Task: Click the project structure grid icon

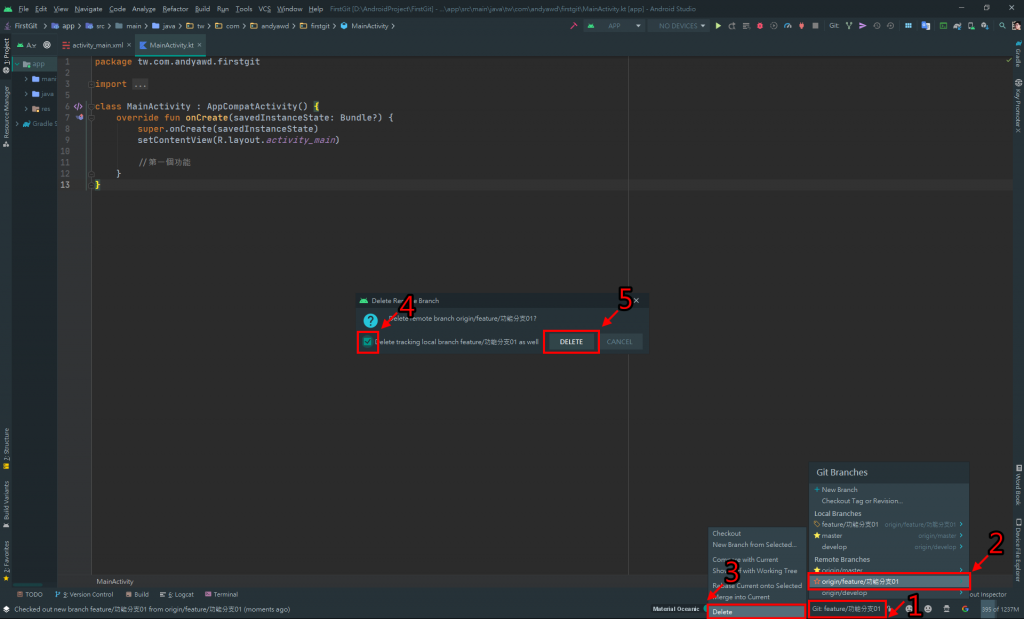Action: (x=908, y=26)
